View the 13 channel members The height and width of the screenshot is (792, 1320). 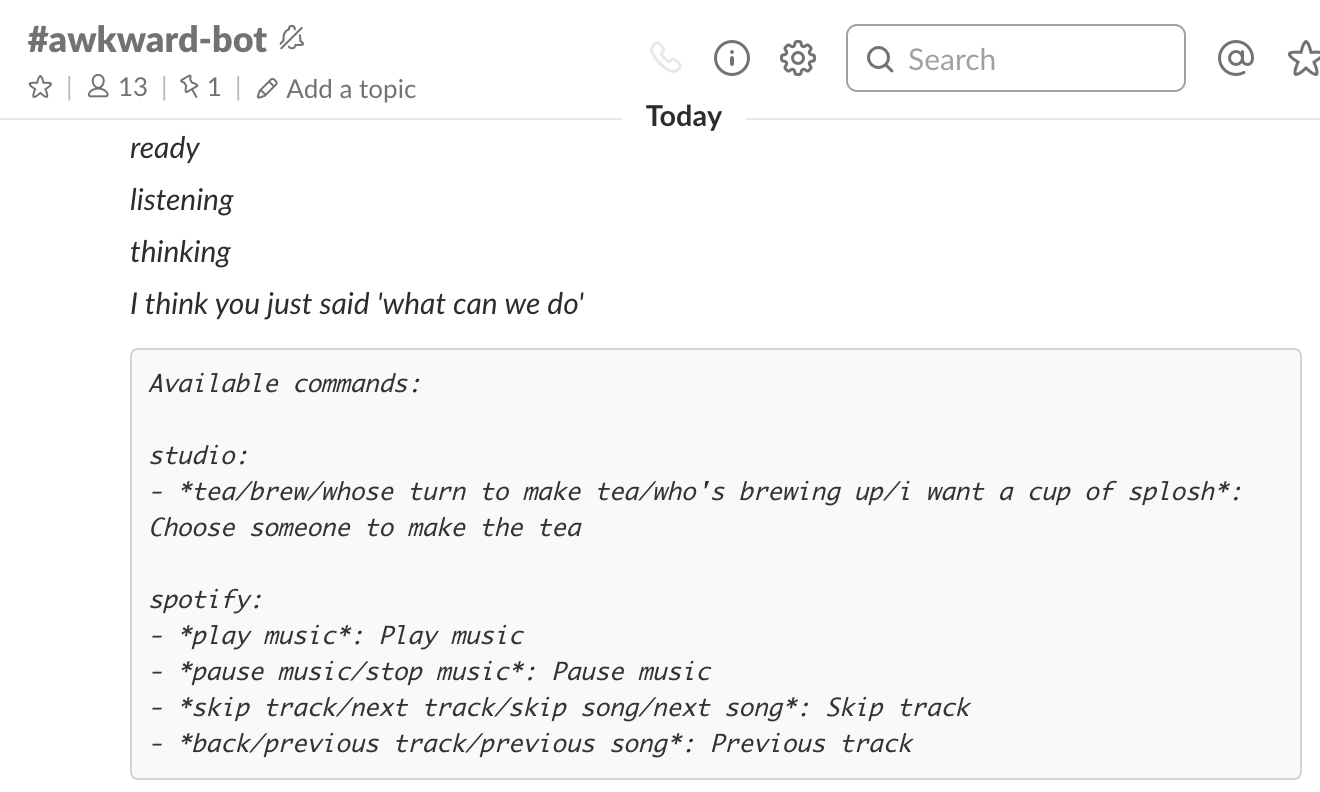117,88
